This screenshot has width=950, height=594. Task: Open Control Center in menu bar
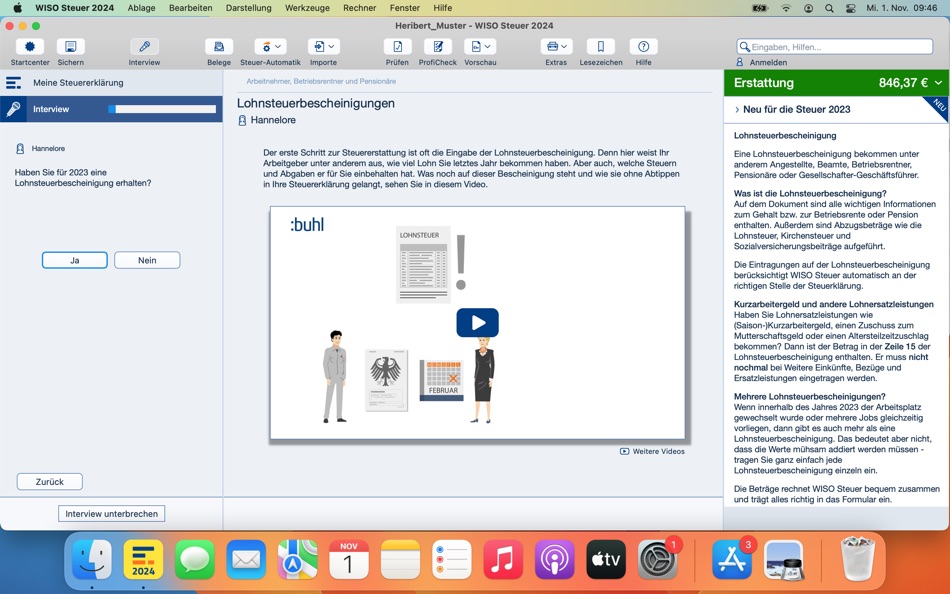(x=851, y=8)
